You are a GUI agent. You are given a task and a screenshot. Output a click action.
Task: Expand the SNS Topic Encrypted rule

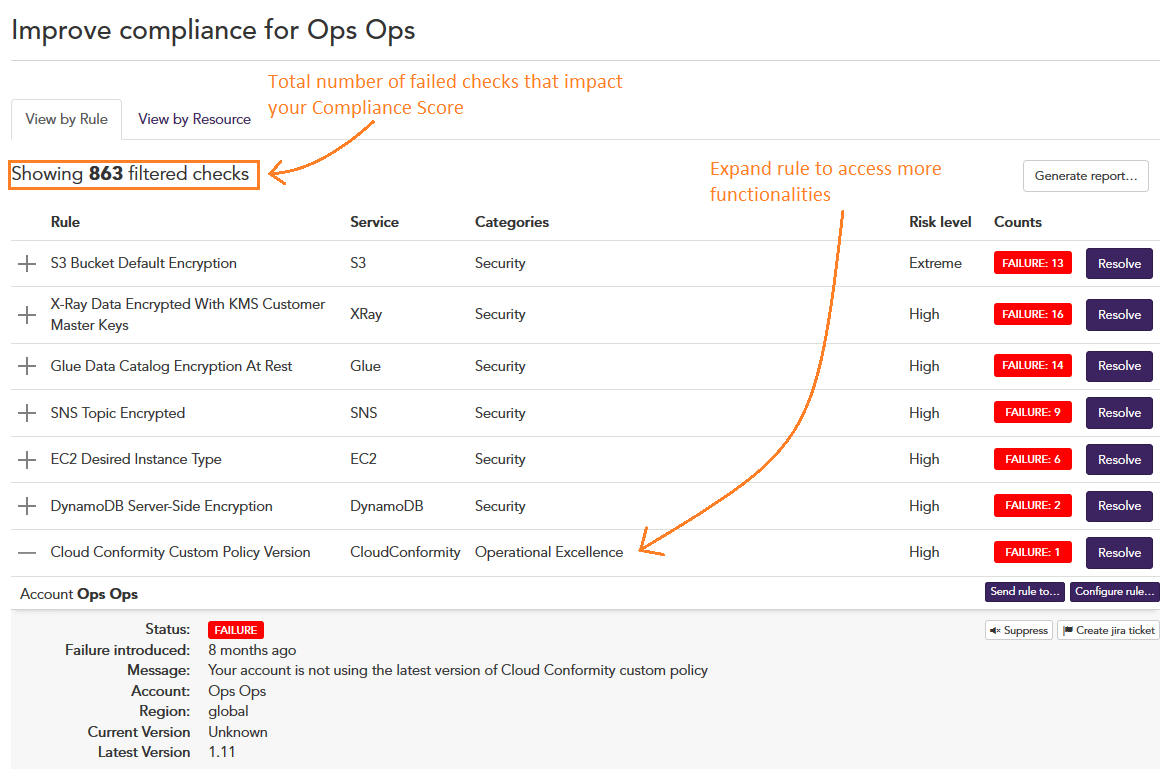27,413
